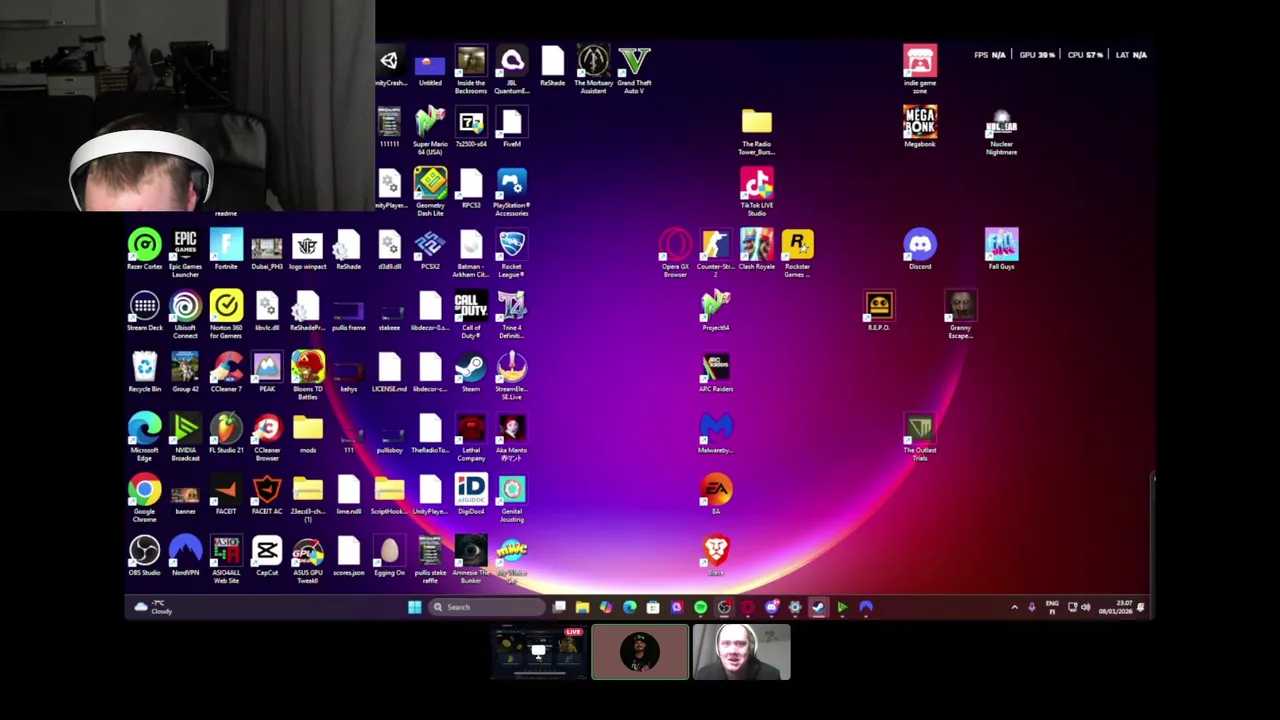The image size is (1280, 720).
Task: Open the ARC Raiders shortcut
Action: click(x=716, y=371)
